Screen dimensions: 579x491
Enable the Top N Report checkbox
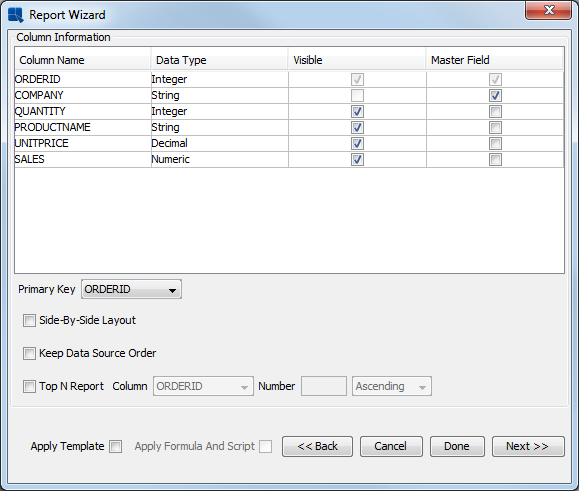click(x=29, y=387)
